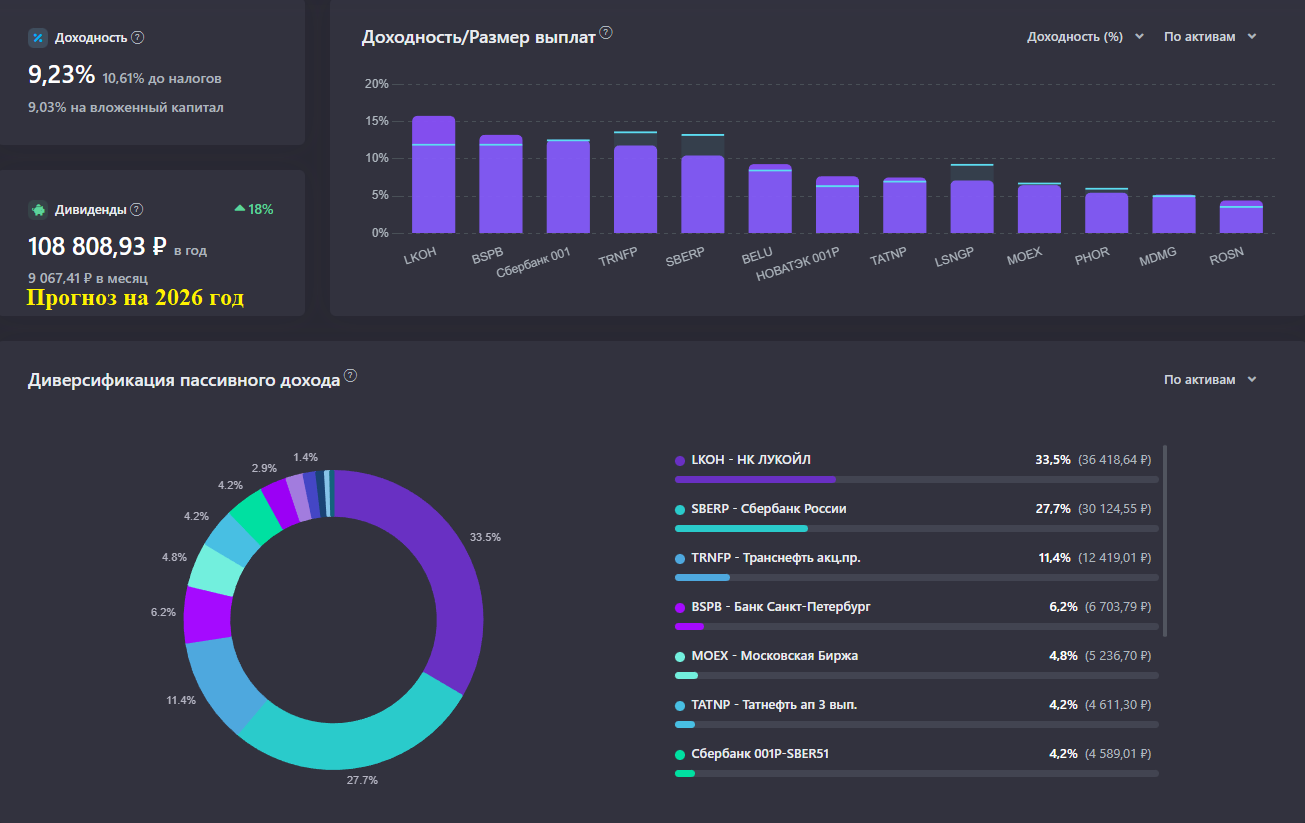1305x823 pixels.
Task: Select the 6.2% violet donut segment
Action: [207, 613]
